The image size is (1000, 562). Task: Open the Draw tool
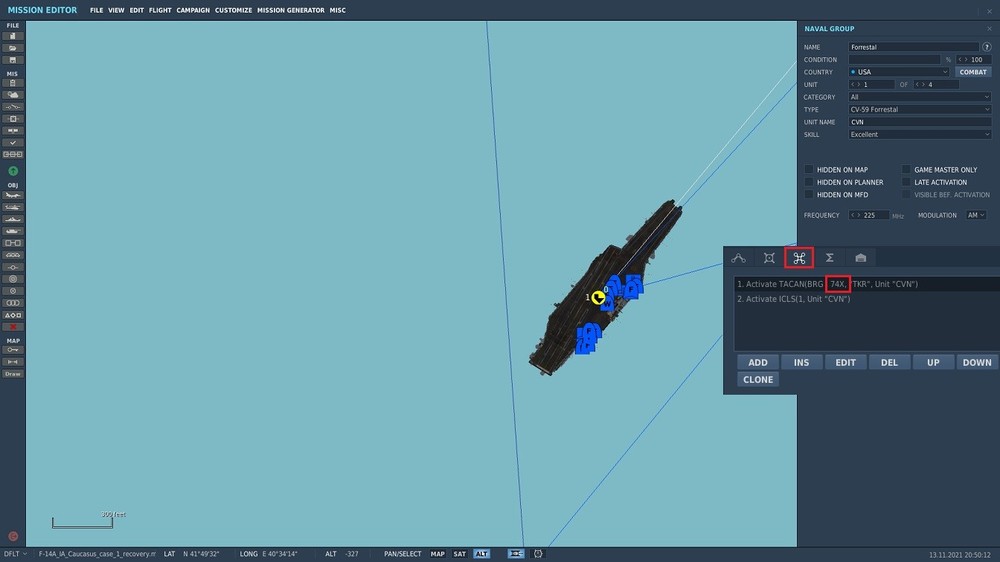(x=13, y=374)
